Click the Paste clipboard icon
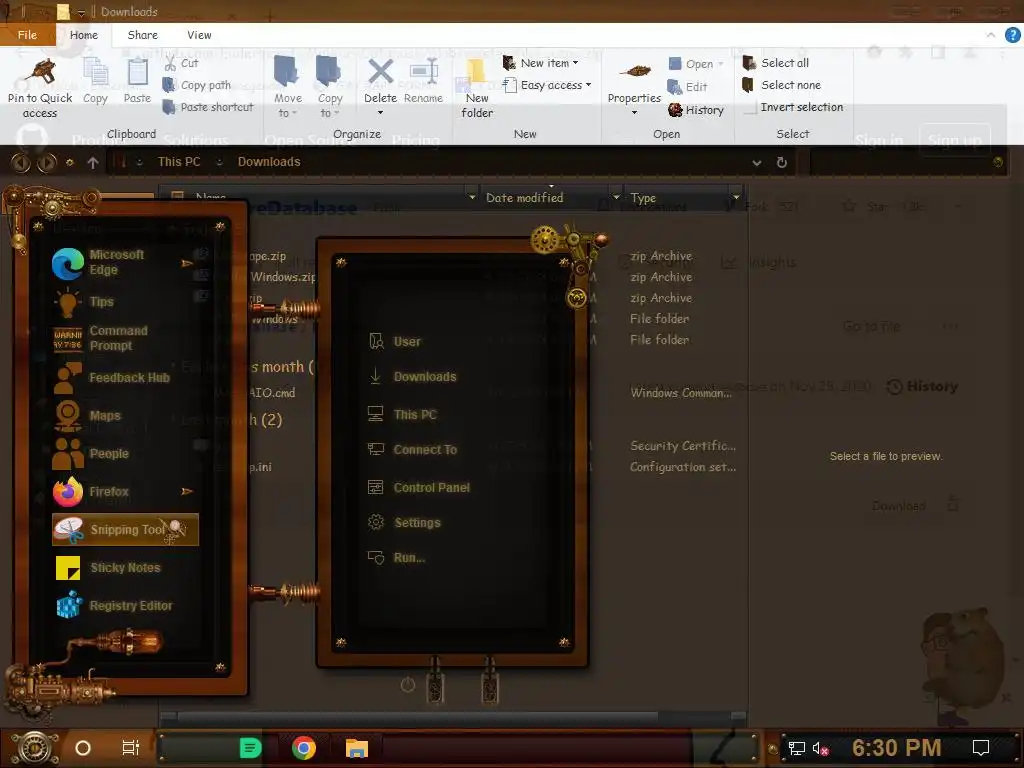The width and height of the screenshot is (1024, 768). 137,72
